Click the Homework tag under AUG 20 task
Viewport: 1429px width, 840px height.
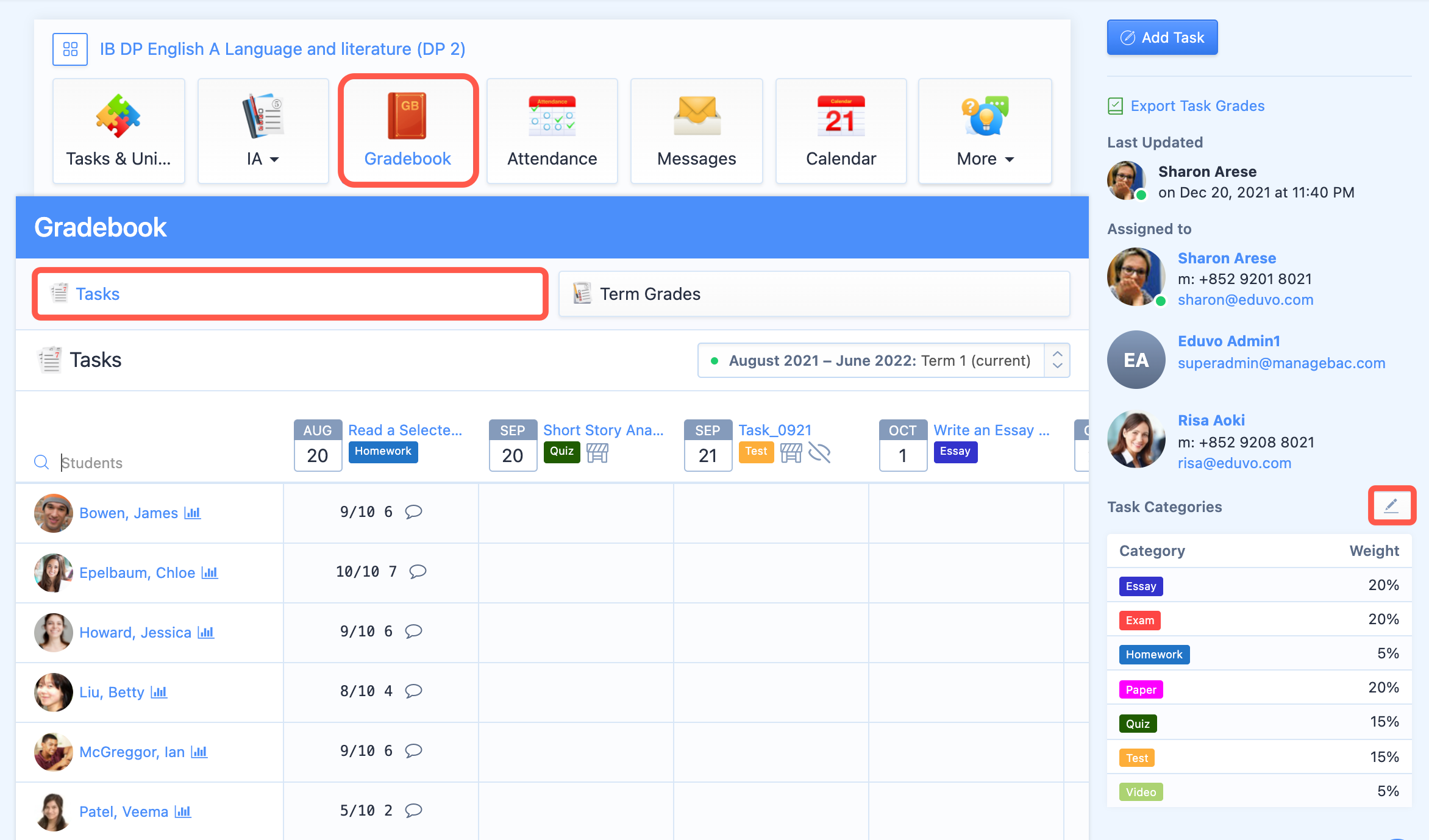pyautogui.click(x=383, y=452)
